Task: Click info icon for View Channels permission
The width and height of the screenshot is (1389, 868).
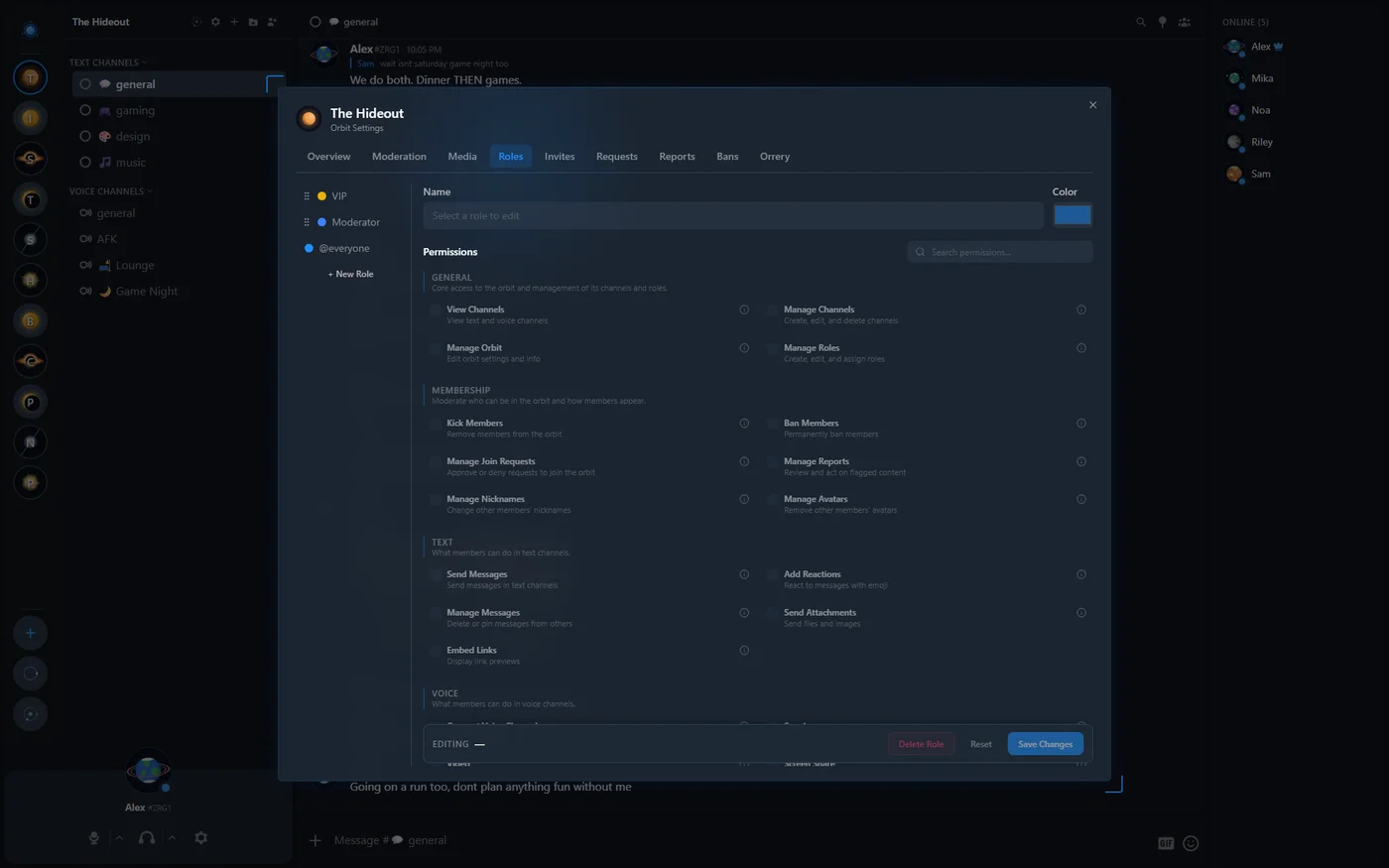Action: (744, 310)
